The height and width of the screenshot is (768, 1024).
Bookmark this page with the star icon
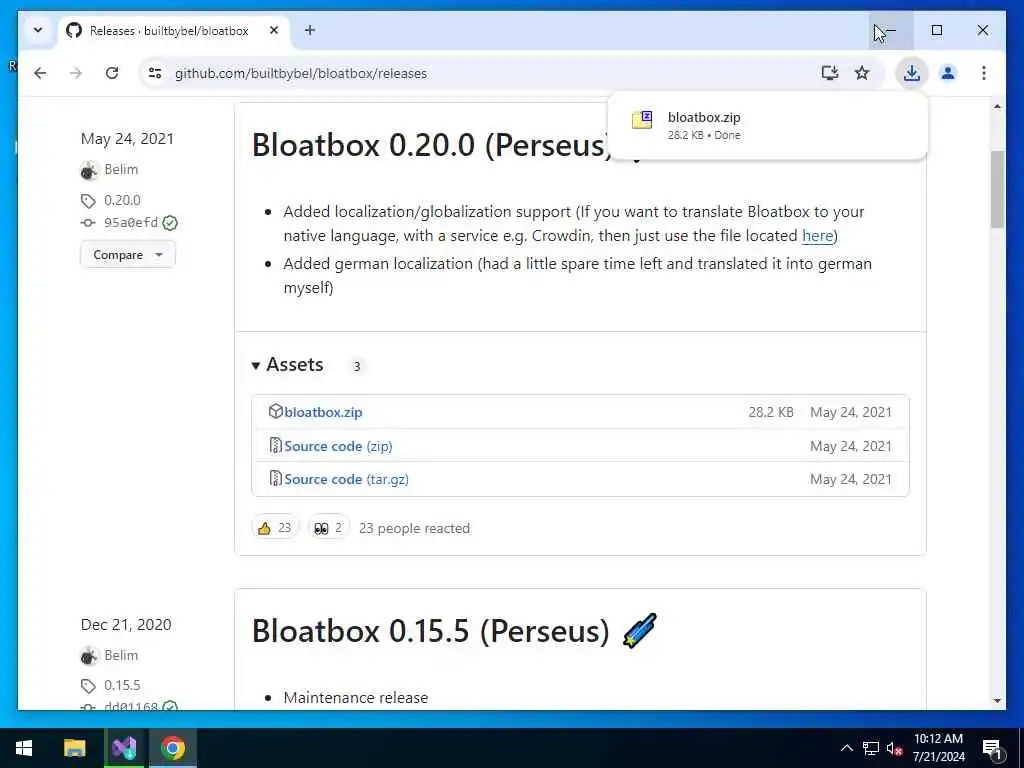(x=862, y=73)
